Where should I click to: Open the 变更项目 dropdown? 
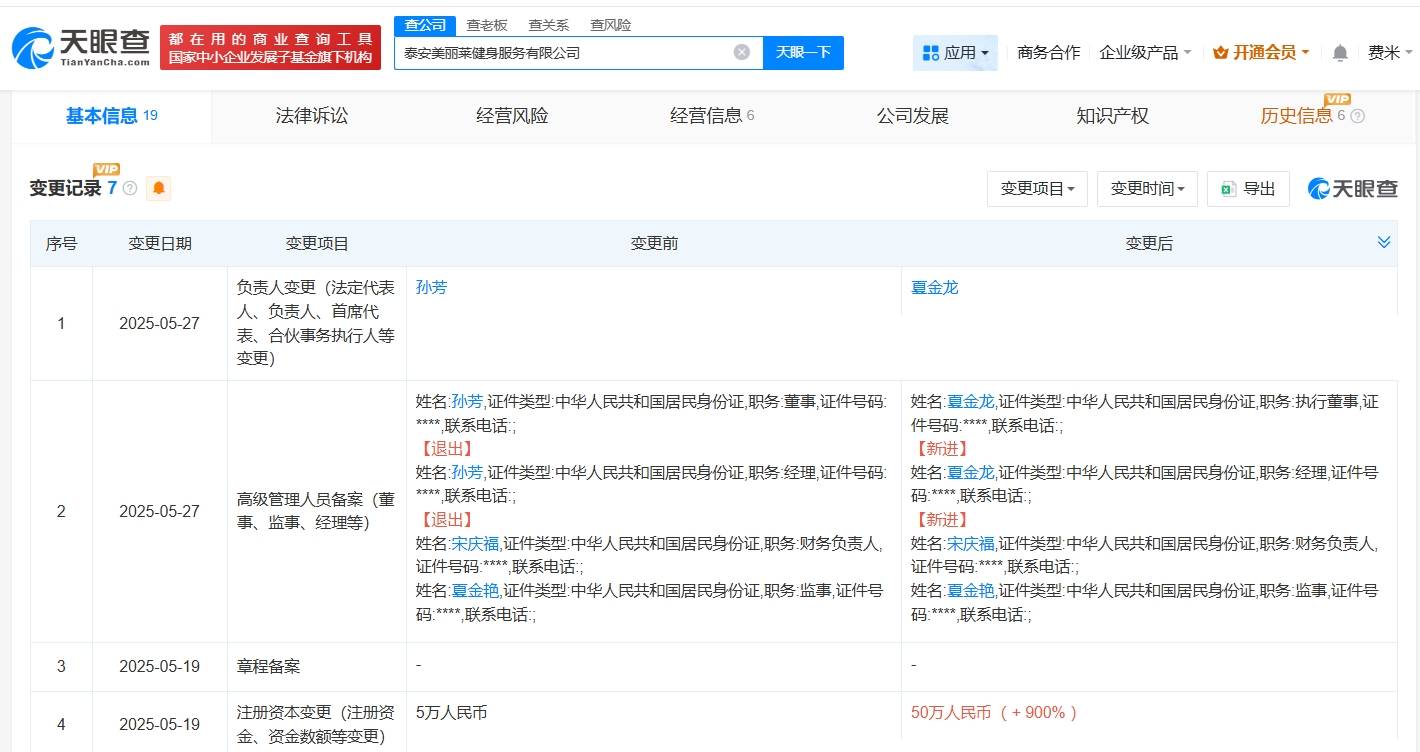(x=1037, y=188)
